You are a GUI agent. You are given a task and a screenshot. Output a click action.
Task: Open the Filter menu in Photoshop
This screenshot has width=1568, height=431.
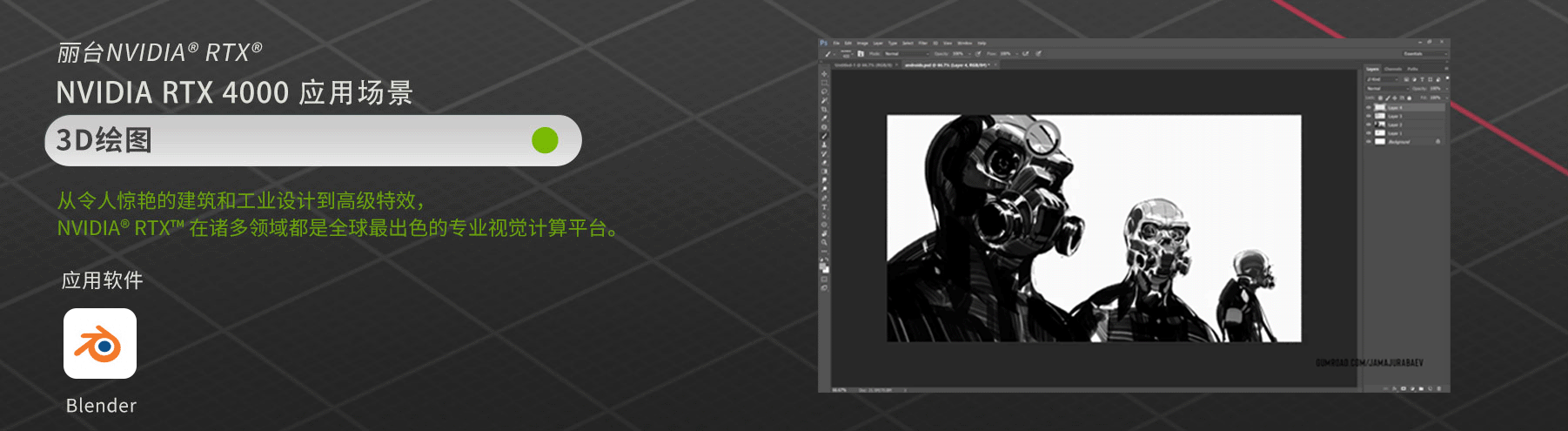pos(923,43)
